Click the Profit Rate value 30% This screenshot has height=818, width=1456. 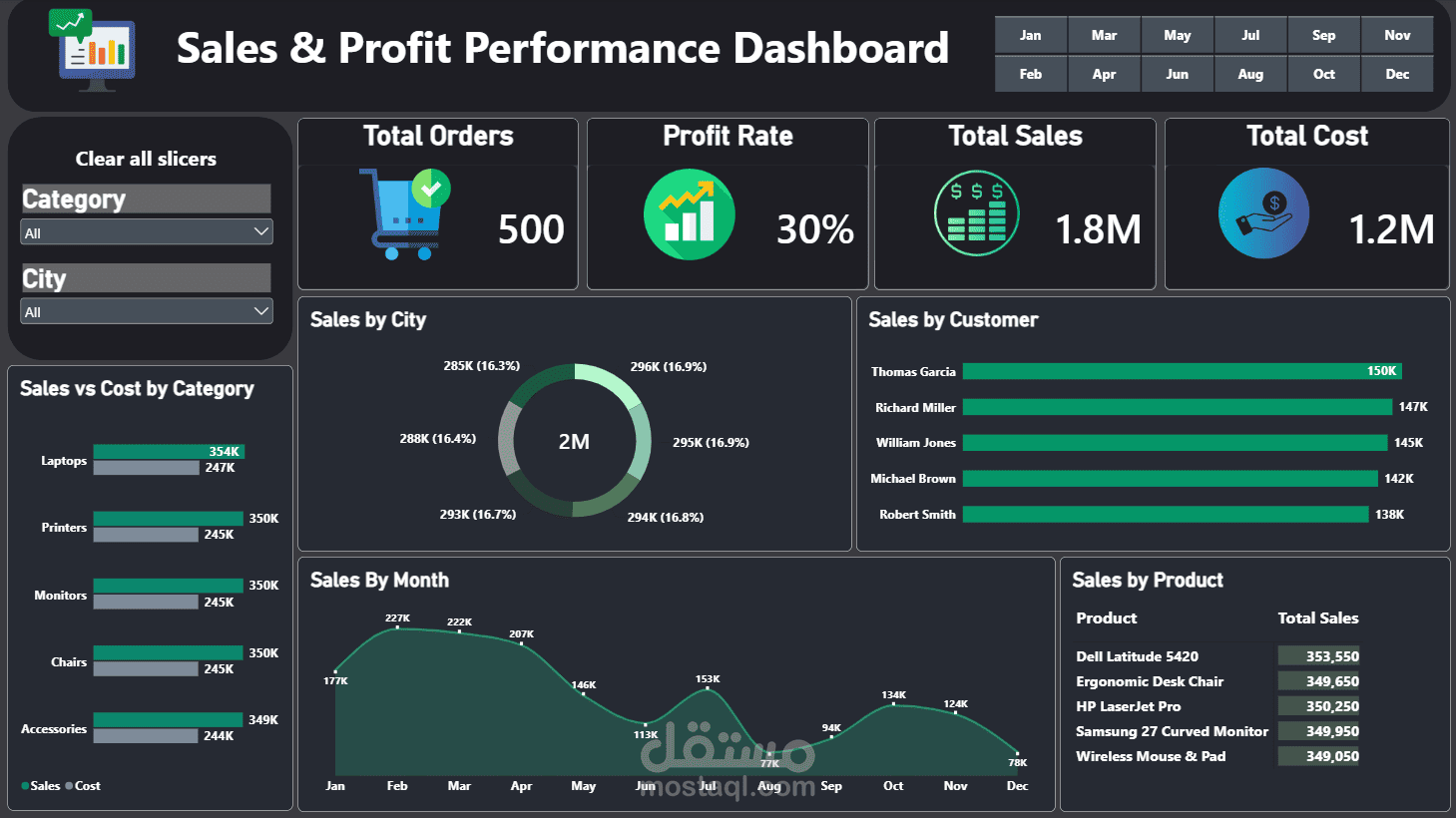coord(815,229)
